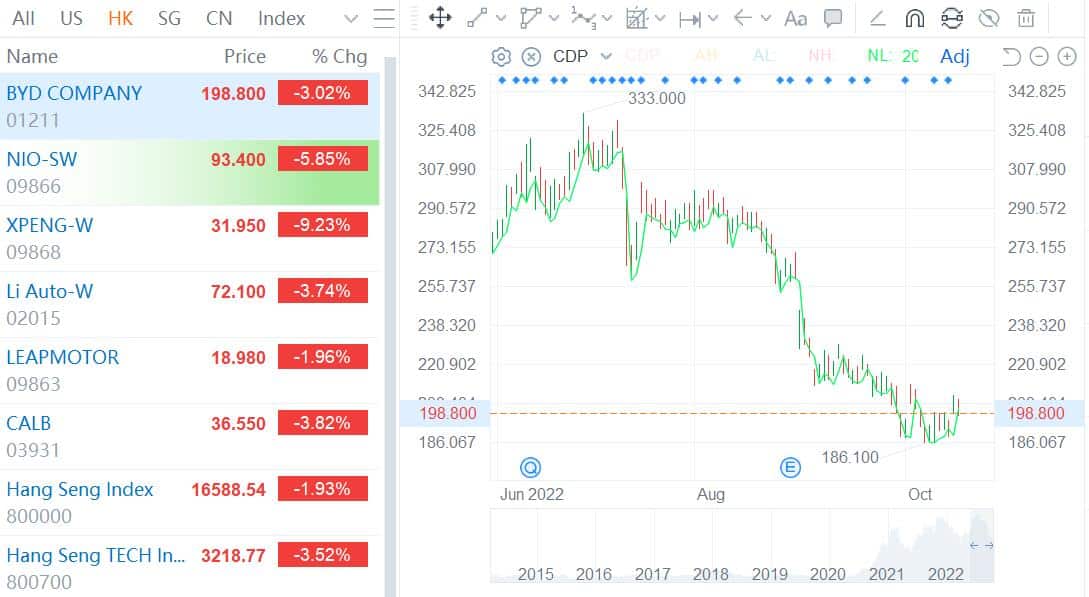Open indicator settings gear icon
This screenshot has width=1089, height=597.
pyautogui.click(x=502, y=57)
